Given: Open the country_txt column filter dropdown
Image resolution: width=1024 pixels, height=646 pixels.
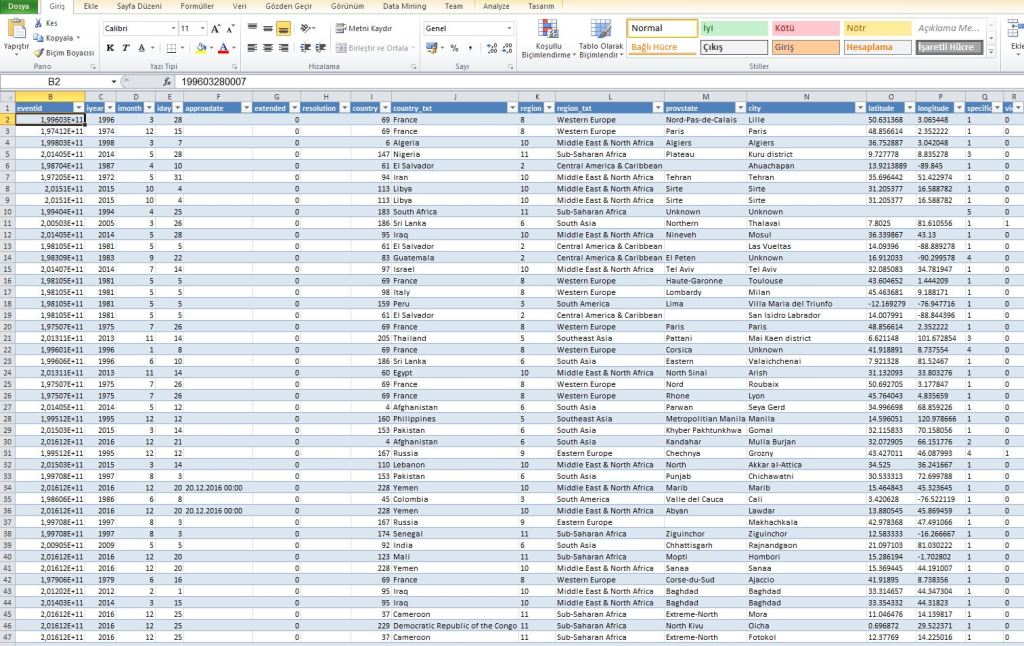Looking at the screenshot, I should coord(510,107).
